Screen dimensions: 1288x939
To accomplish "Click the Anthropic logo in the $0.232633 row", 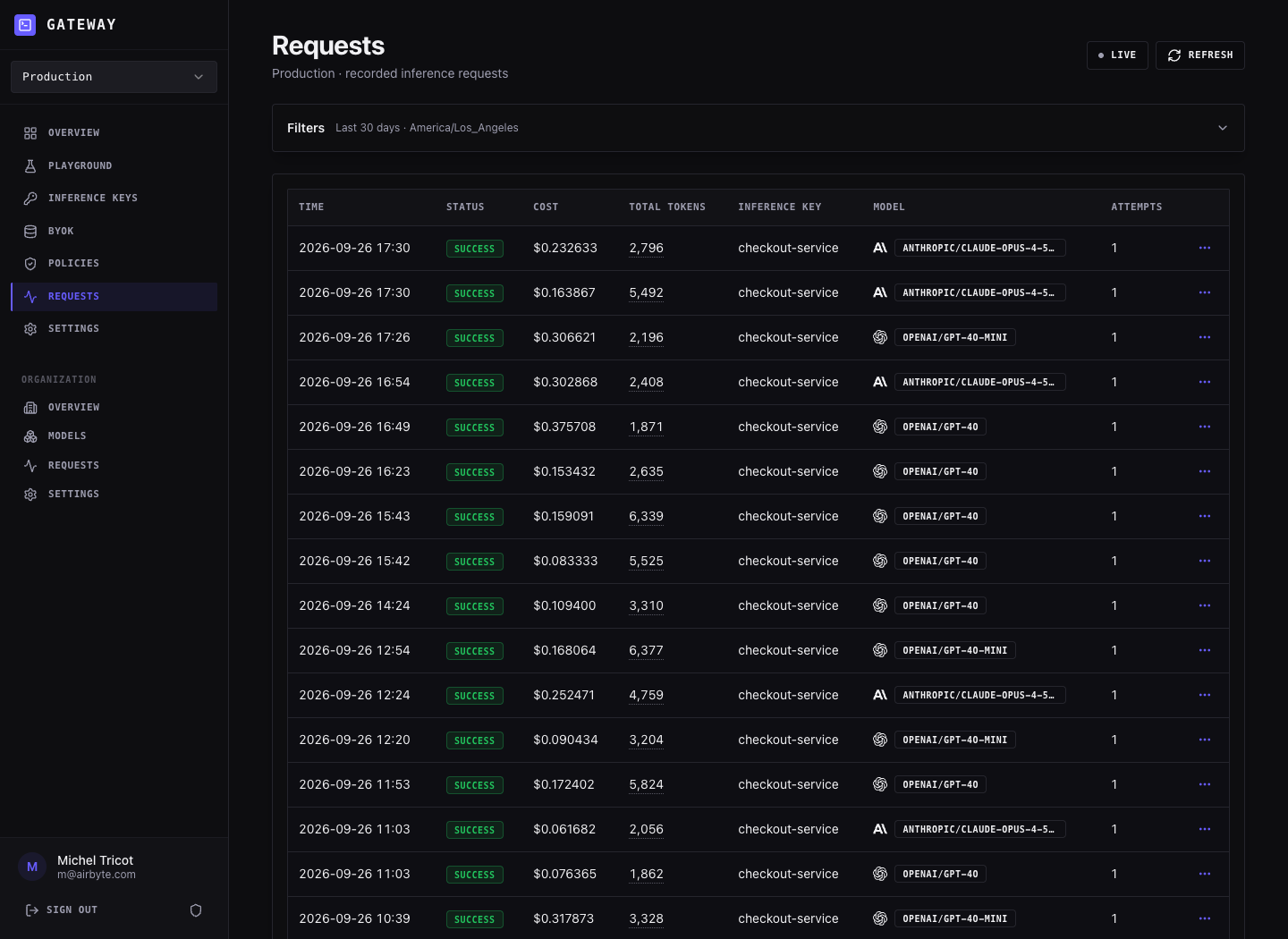I will pyautogui.click(x=880, y=248).
